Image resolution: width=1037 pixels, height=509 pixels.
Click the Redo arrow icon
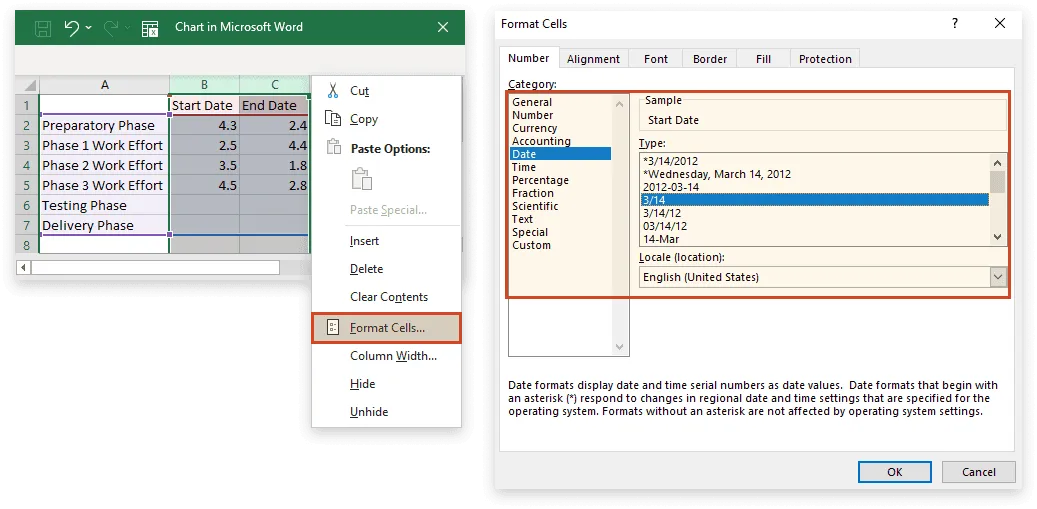111,28
